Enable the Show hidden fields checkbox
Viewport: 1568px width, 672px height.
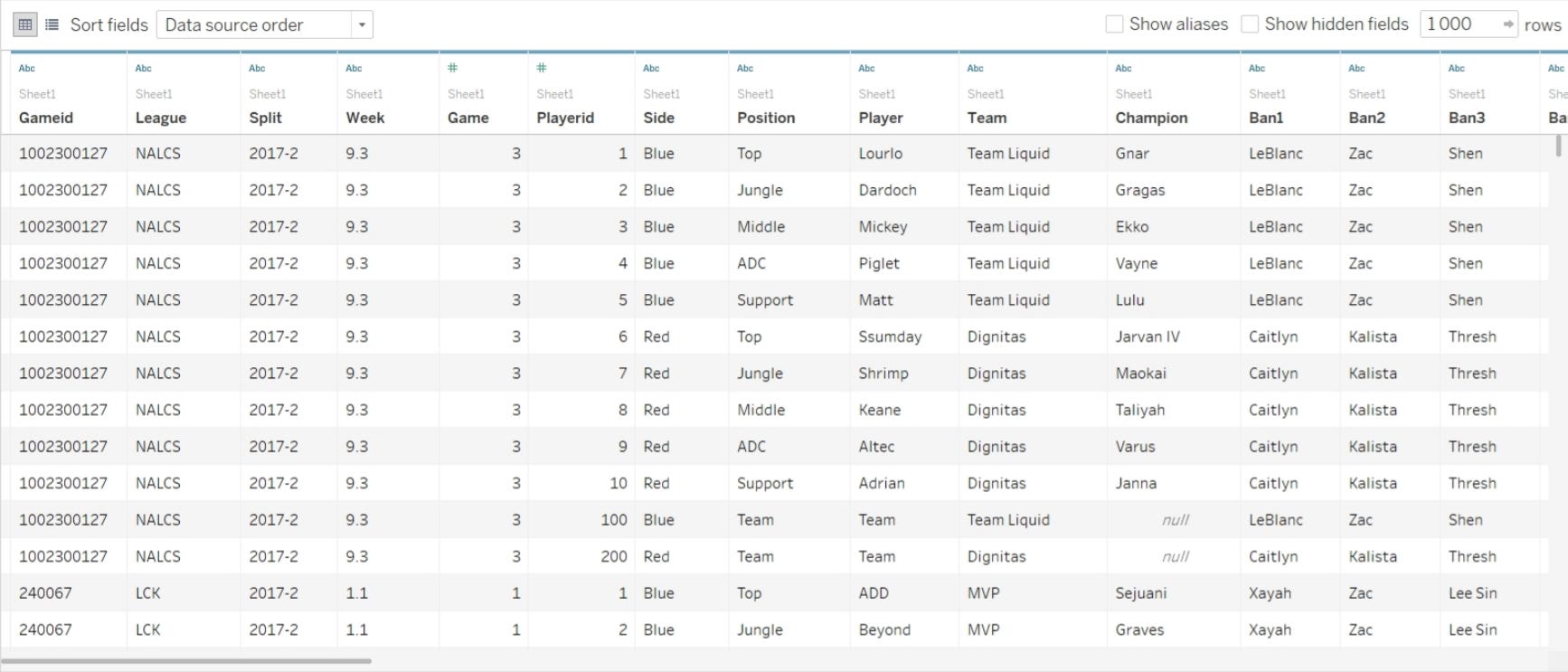click(1250, 24)
